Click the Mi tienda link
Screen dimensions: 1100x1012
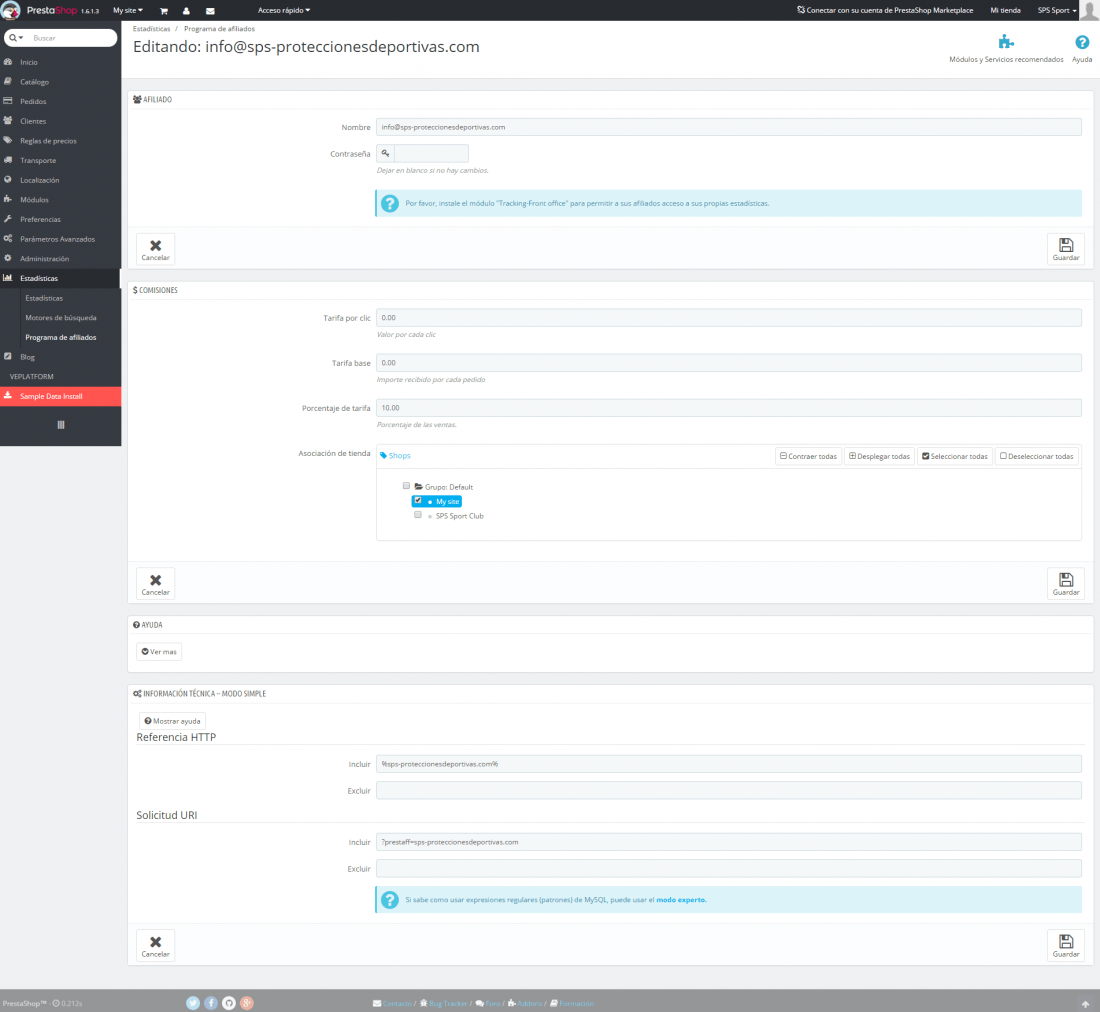pos(1005,11)
